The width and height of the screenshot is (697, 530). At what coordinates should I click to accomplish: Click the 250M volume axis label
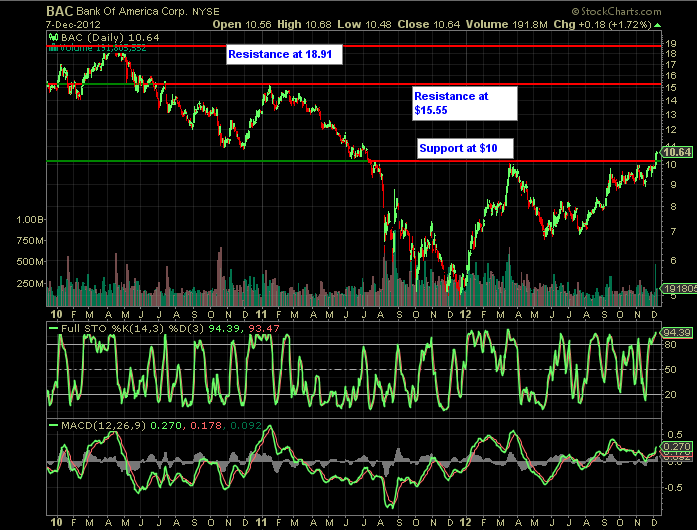pos(31,284)
